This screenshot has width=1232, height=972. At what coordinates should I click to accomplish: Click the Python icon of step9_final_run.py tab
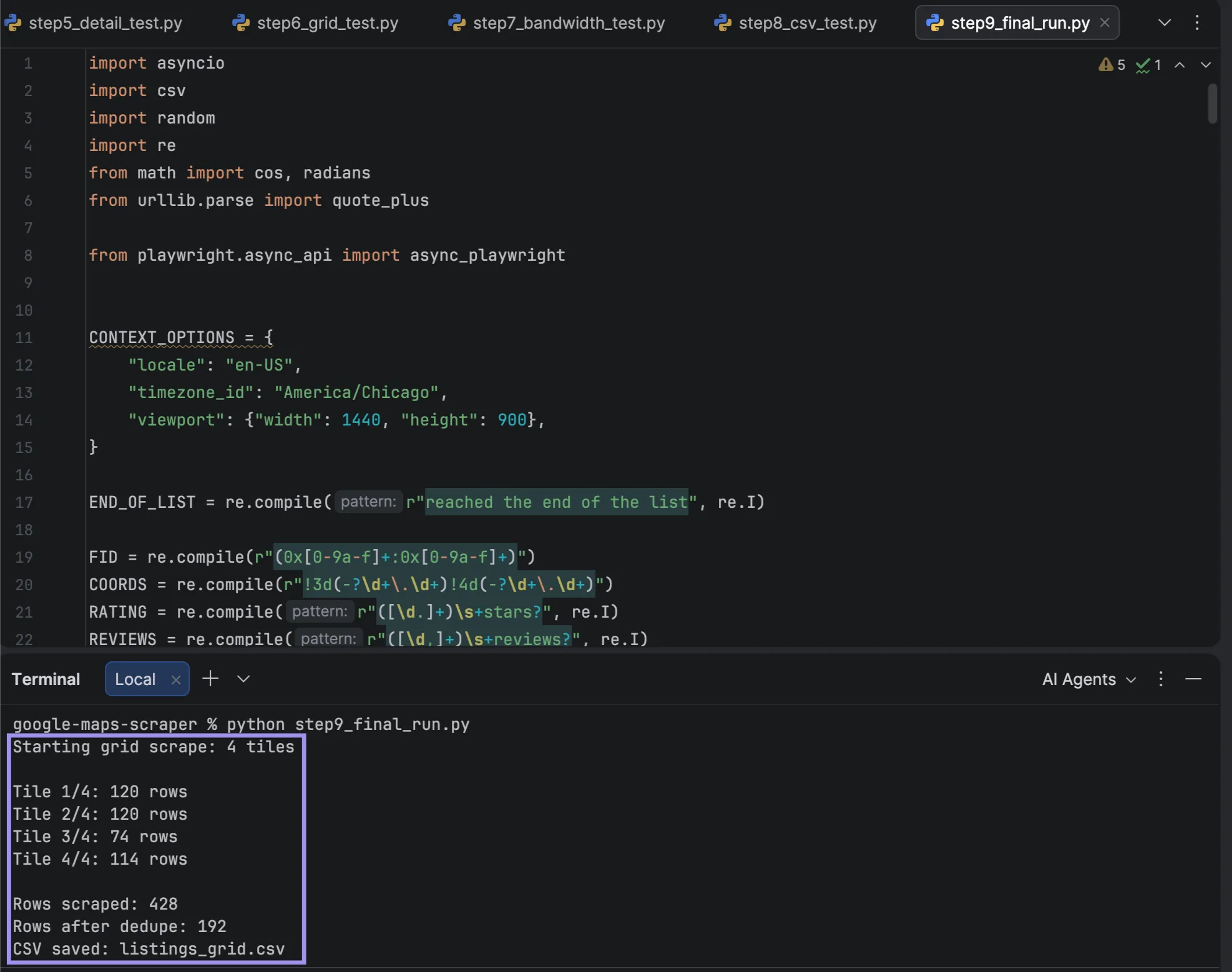(x=935, y=23)
